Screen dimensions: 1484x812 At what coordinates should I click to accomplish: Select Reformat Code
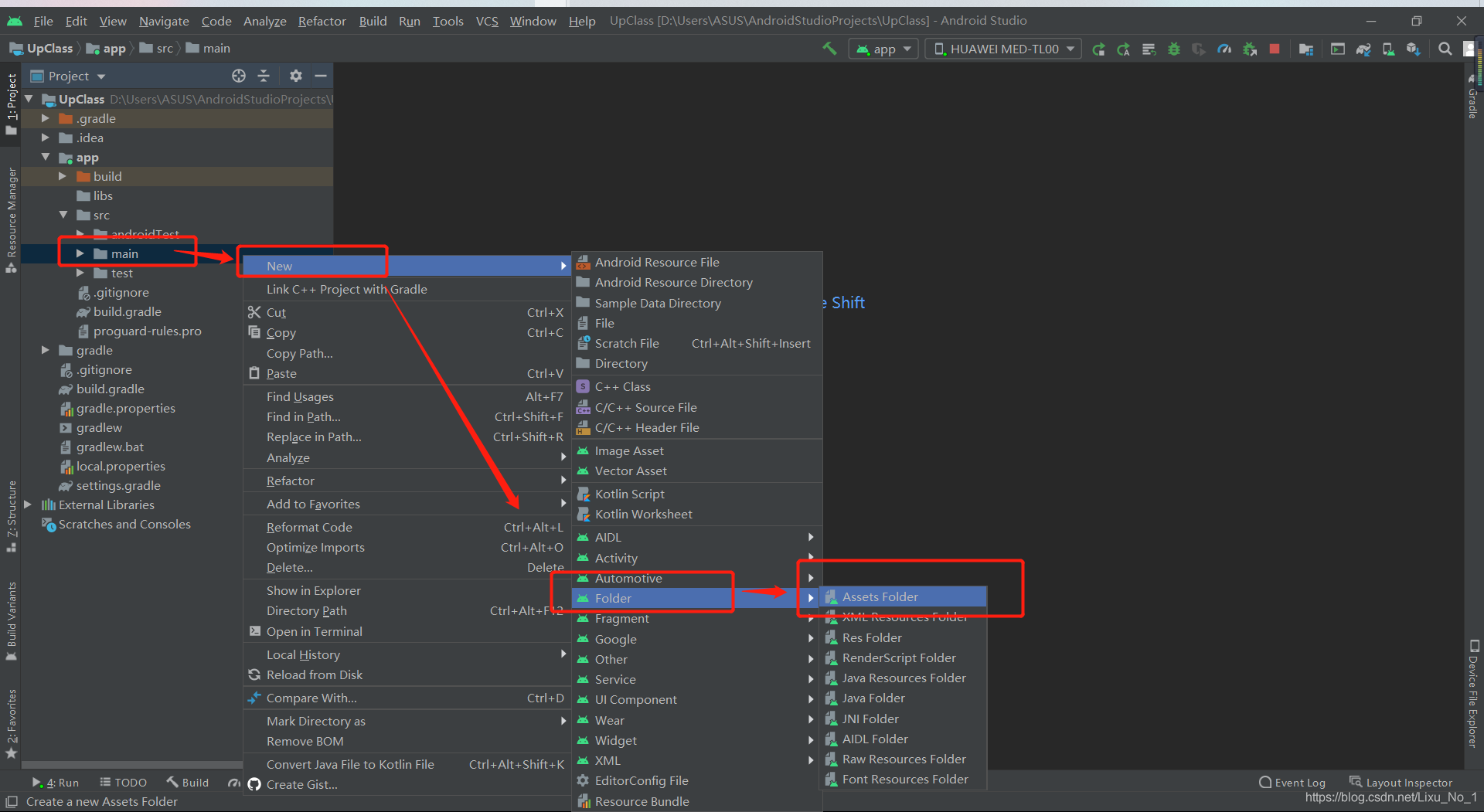[x=407, y=527]
